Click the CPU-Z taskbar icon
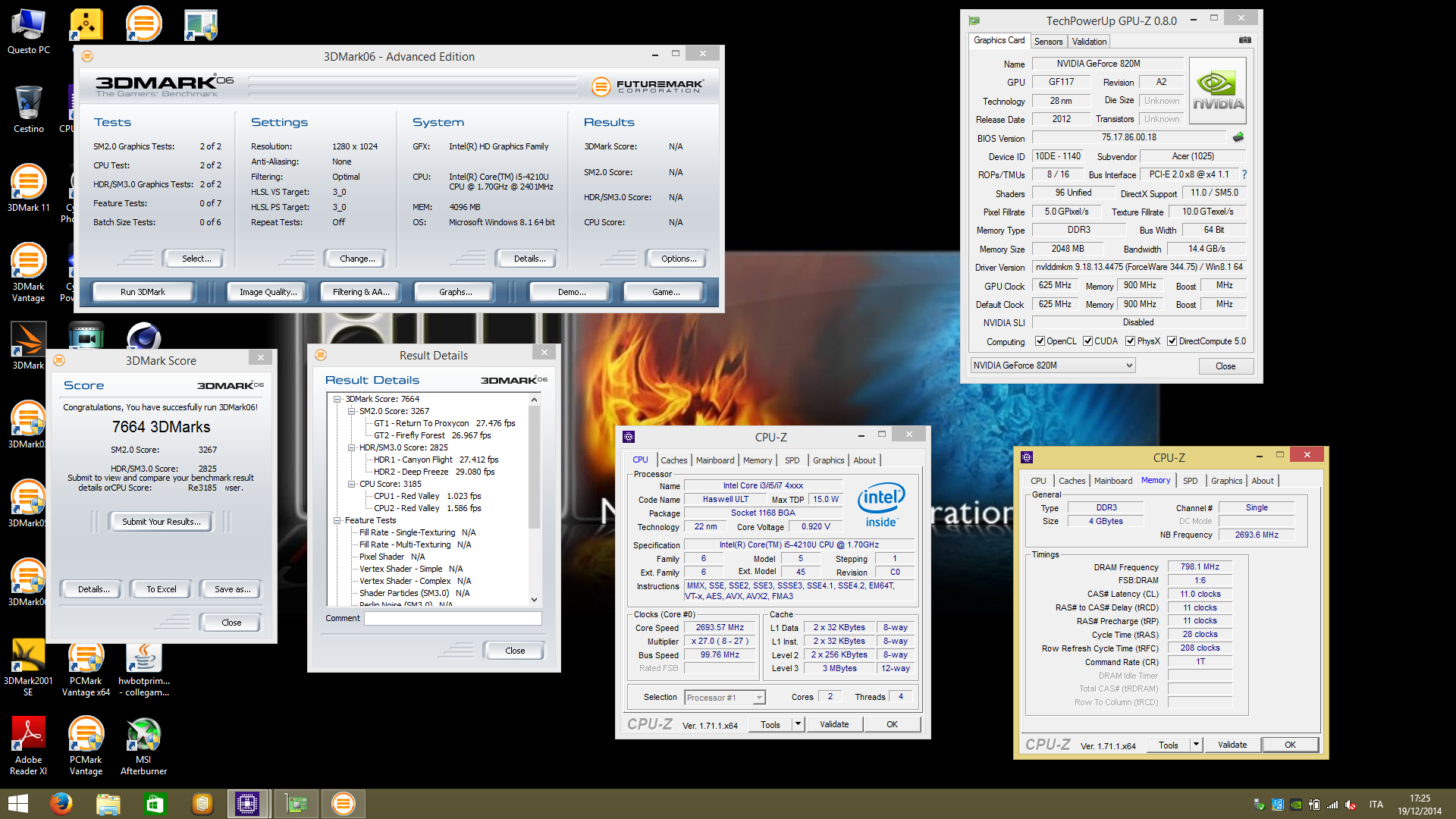This screenshot has height=819, width=1456. point(248,804)
